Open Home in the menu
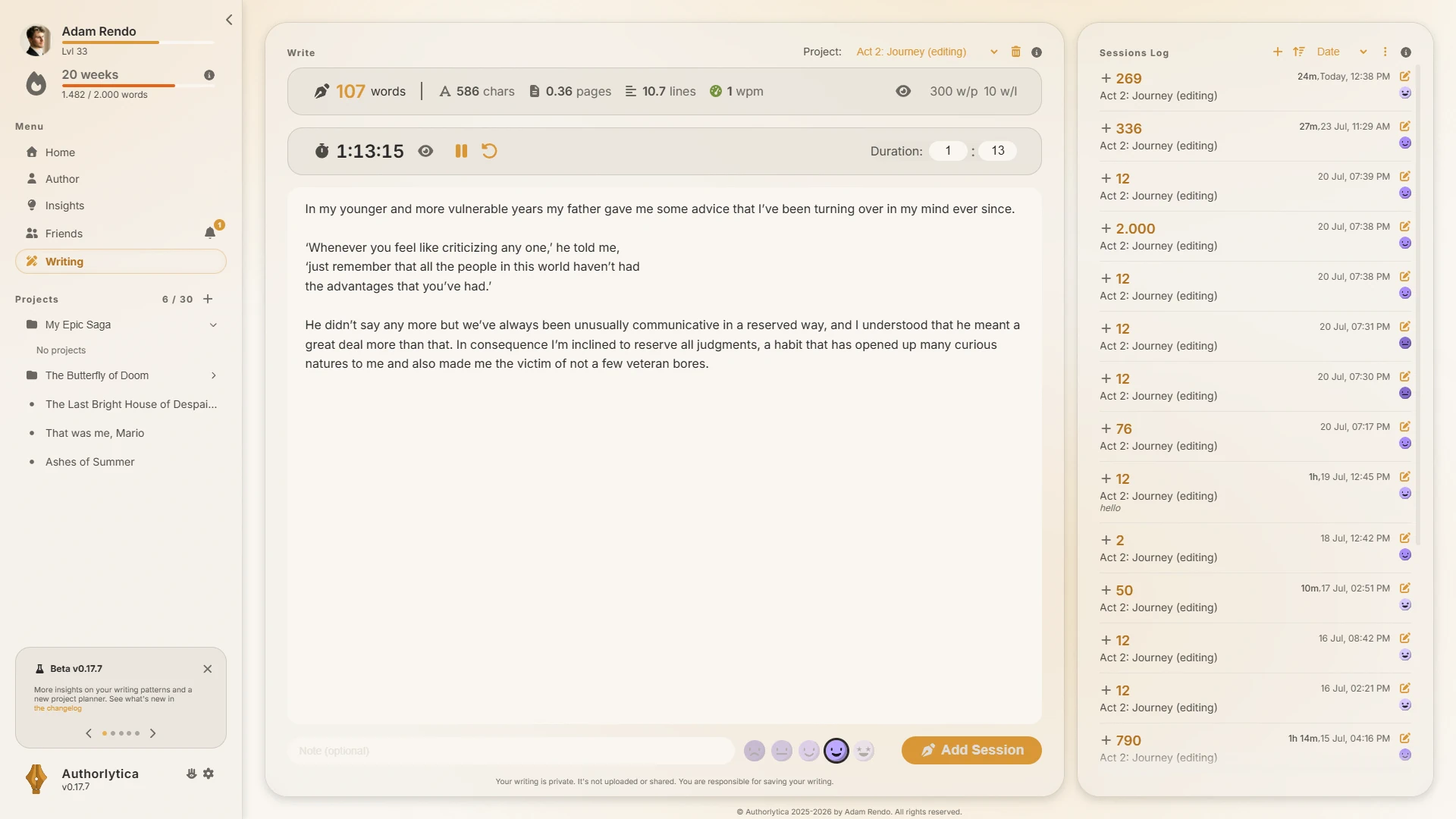The width and height of the screenshot is (1456, 819). pyautogui.click(x=121, y=152)
